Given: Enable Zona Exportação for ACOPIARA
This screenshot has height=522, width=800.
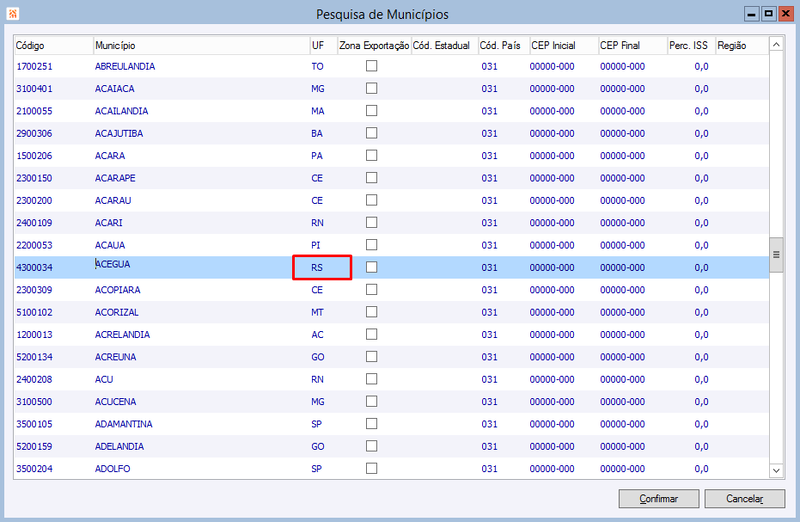Looking at the screenshot, I should coord(371,290).
